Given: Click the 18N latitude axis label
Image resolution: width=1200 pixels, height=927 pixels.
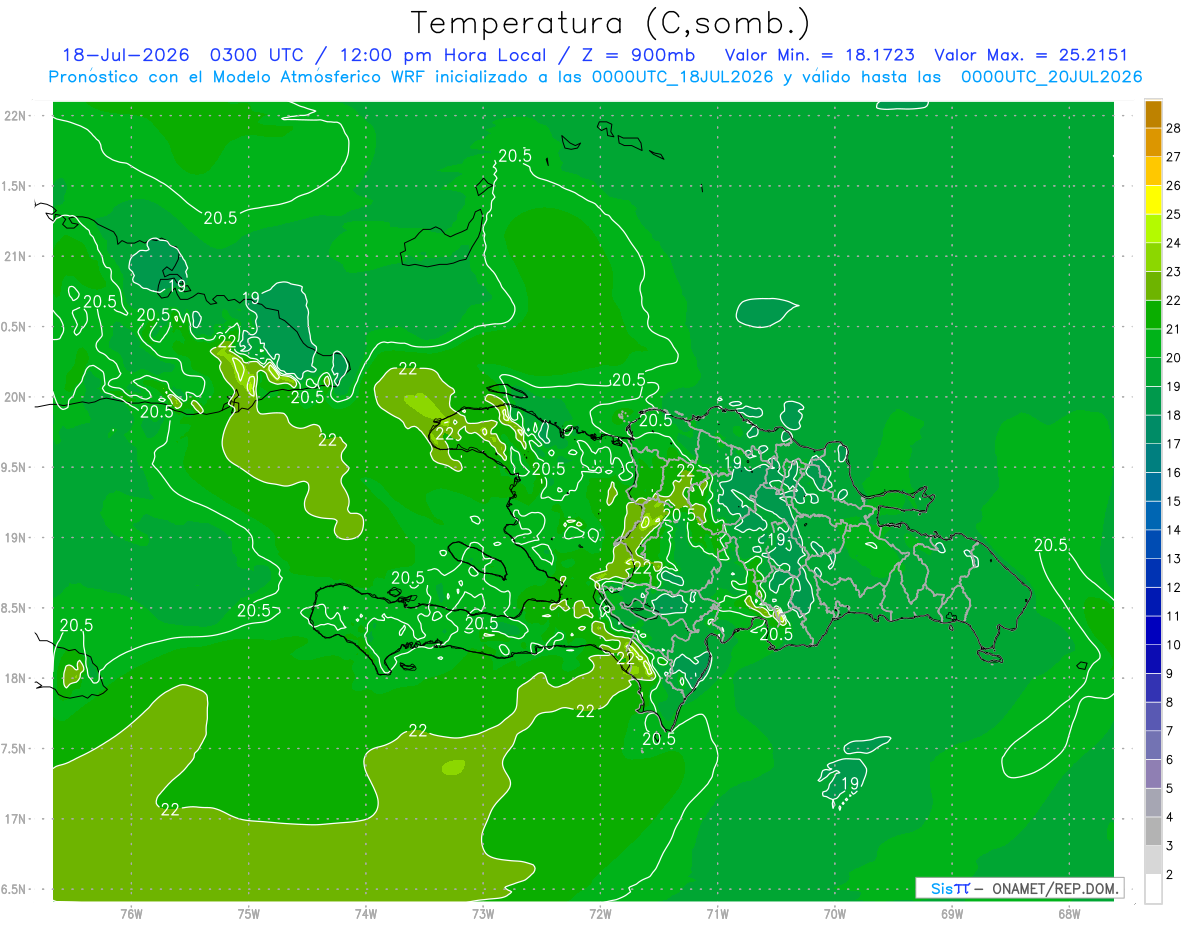Looking at the screenshot, I should tap(16, 678).
